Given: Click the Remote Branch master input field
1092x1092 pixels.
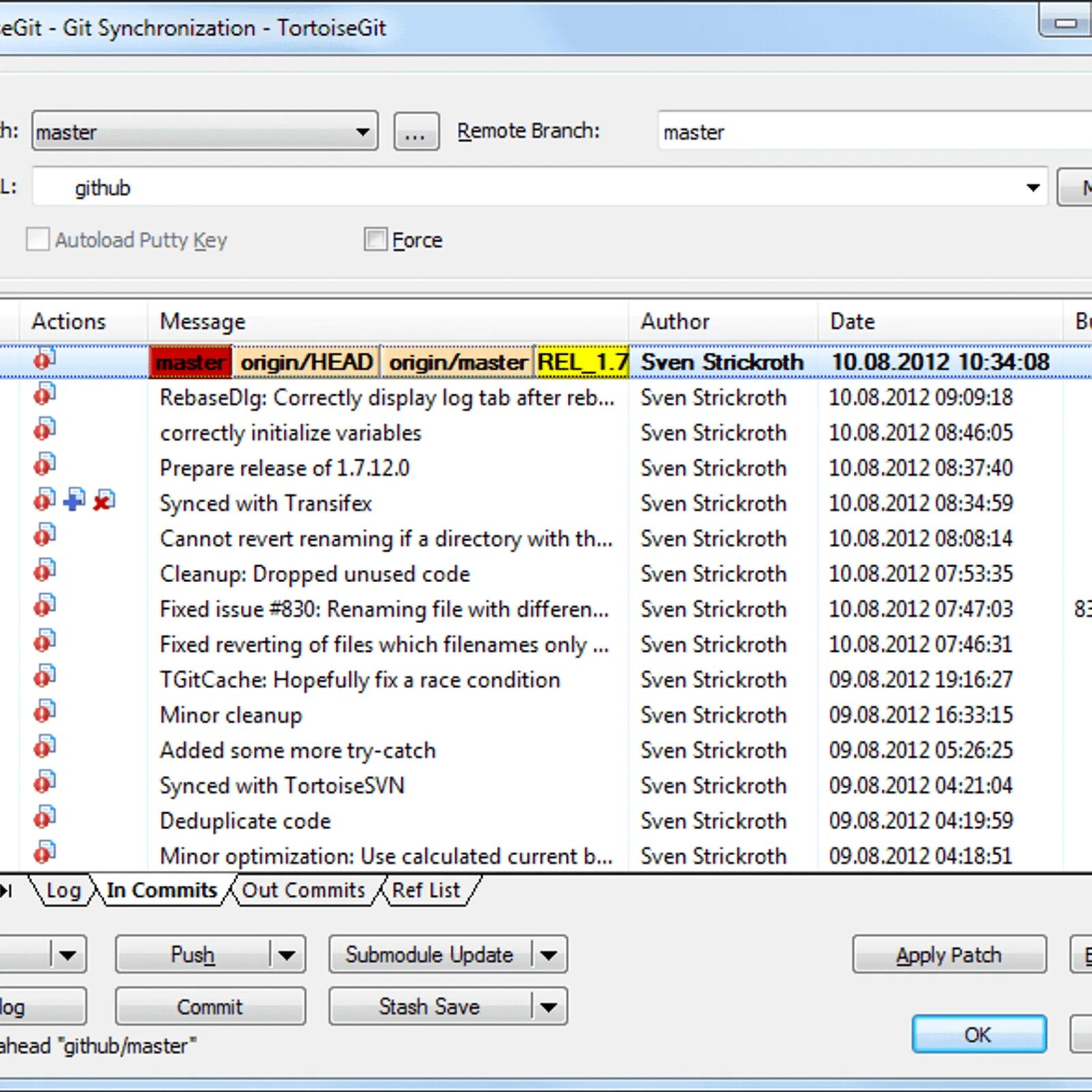Looking at the screenshot, I should pos(875,130).
